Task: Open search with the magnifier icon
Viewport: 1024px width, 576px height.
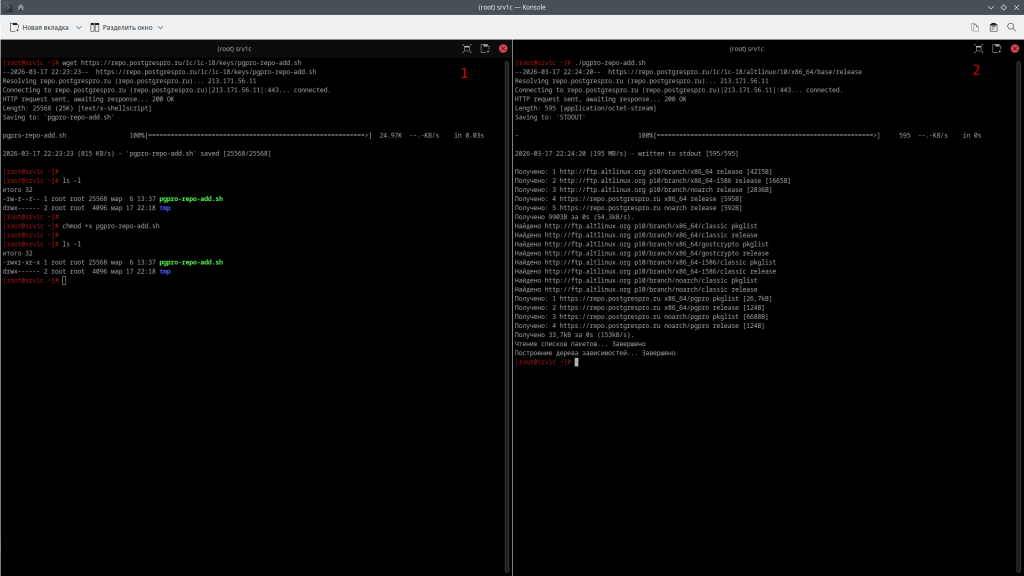Action: 1012,28
